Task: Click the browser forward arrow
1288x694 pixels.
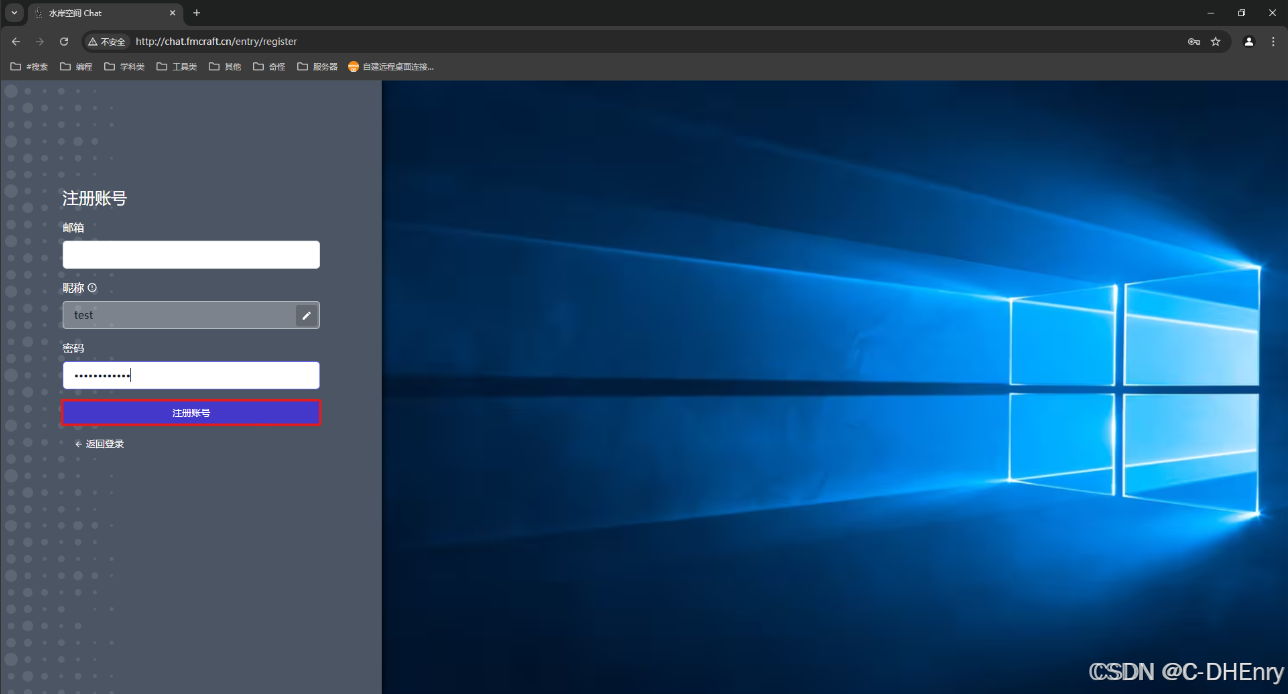Action: [40, 41]
